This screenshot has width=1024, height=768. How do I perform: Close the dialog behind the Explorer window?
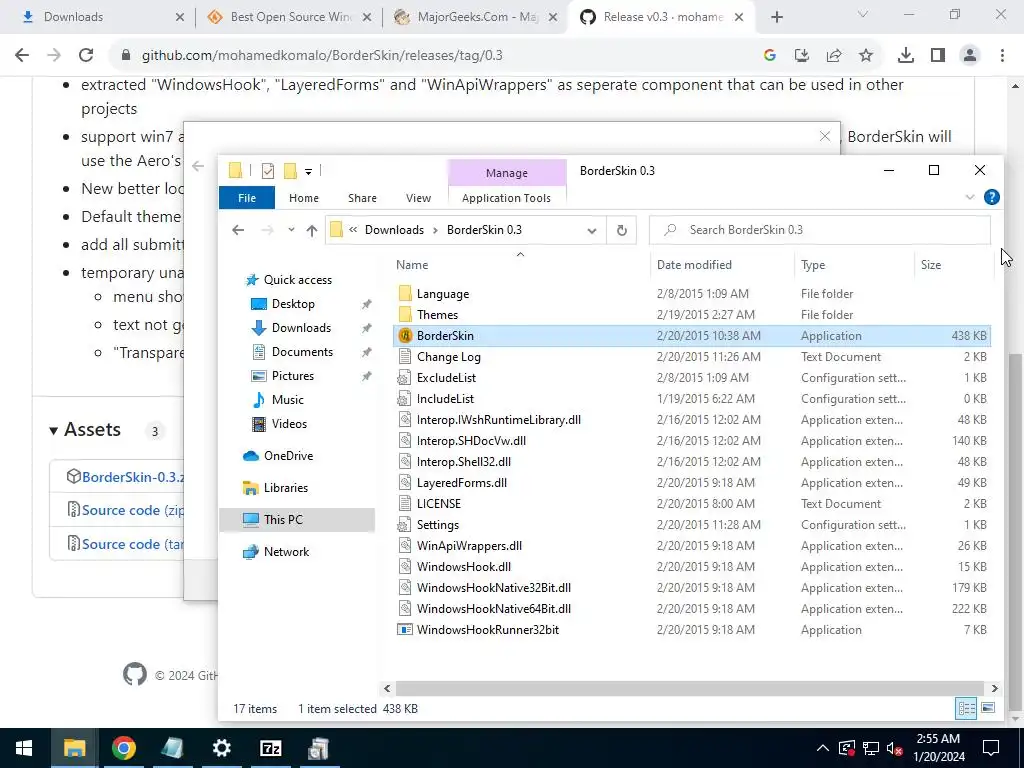(x=825, y=136)
